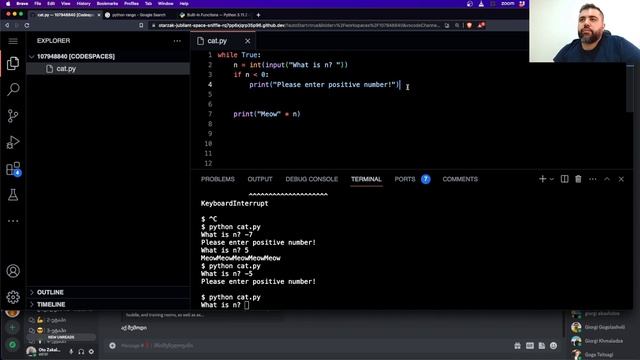Open the Search view in activity bar

coord(13,89)
